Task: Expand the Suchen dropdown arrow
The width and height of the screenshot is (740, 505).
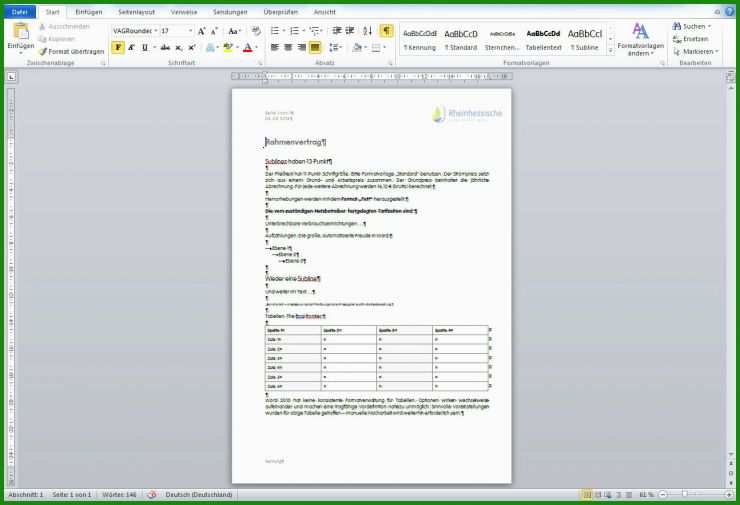Action: coord(709,26)
